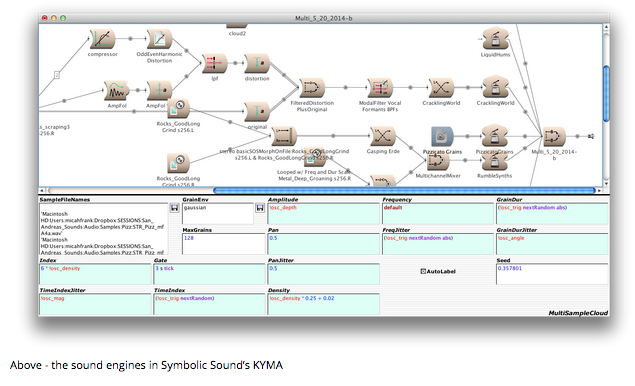
Task: Select the Gasping Erde node icon
Action: point(383,136)
